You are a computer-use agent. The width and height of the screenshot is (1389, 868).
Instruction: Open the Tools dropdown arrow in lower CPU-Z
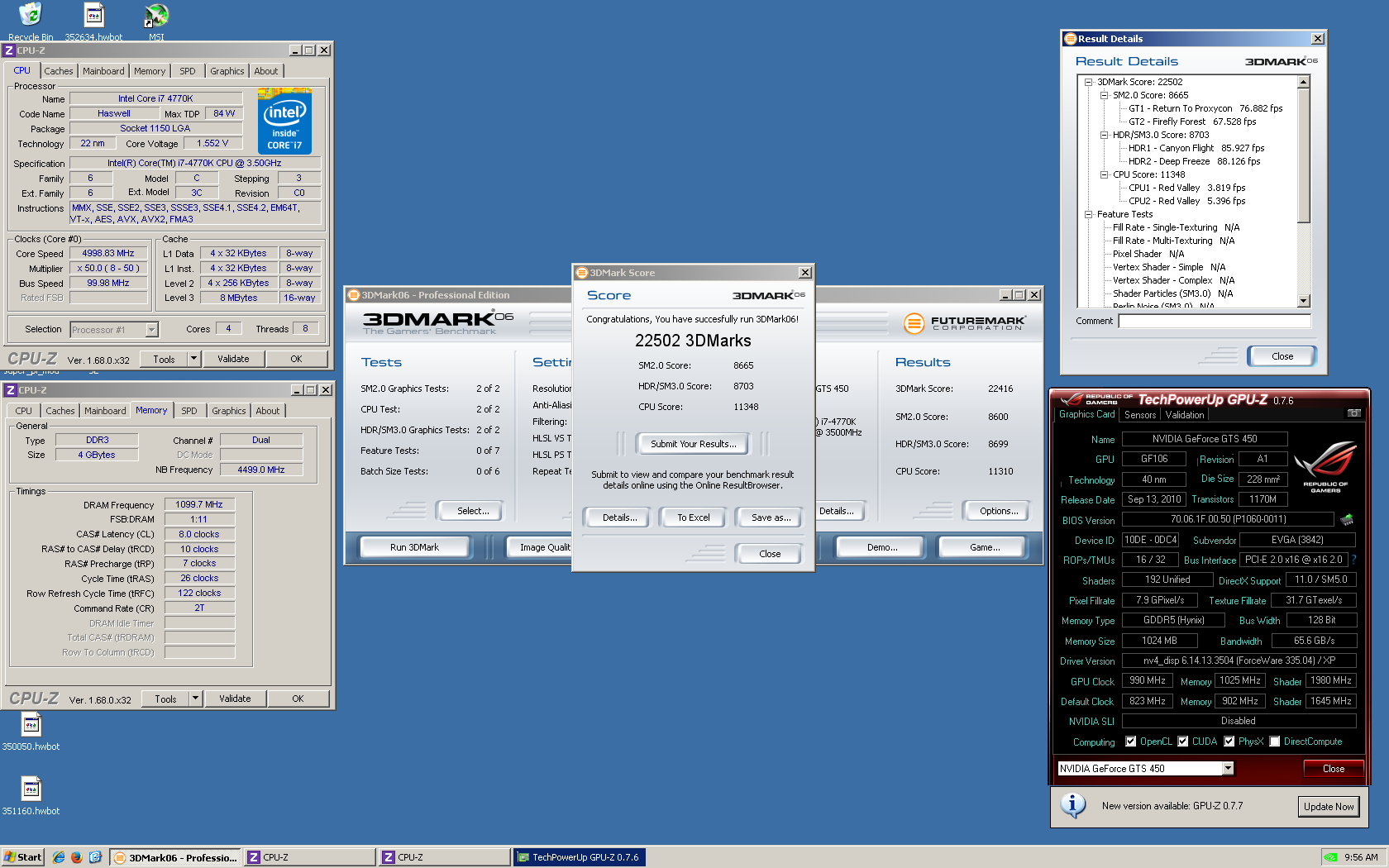tap(195, 699)
